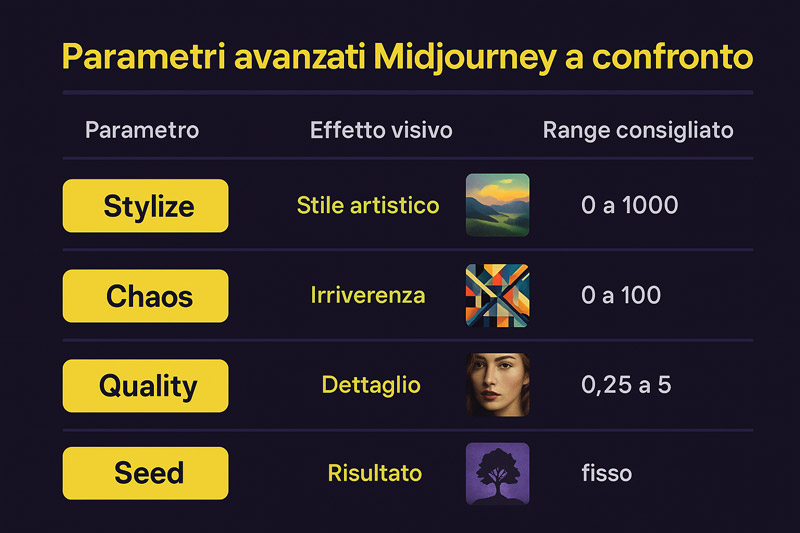Screen dimensions: 800x533
Task: Click the Risultato label
Action: pyautogui.click(x=374, y=473)
